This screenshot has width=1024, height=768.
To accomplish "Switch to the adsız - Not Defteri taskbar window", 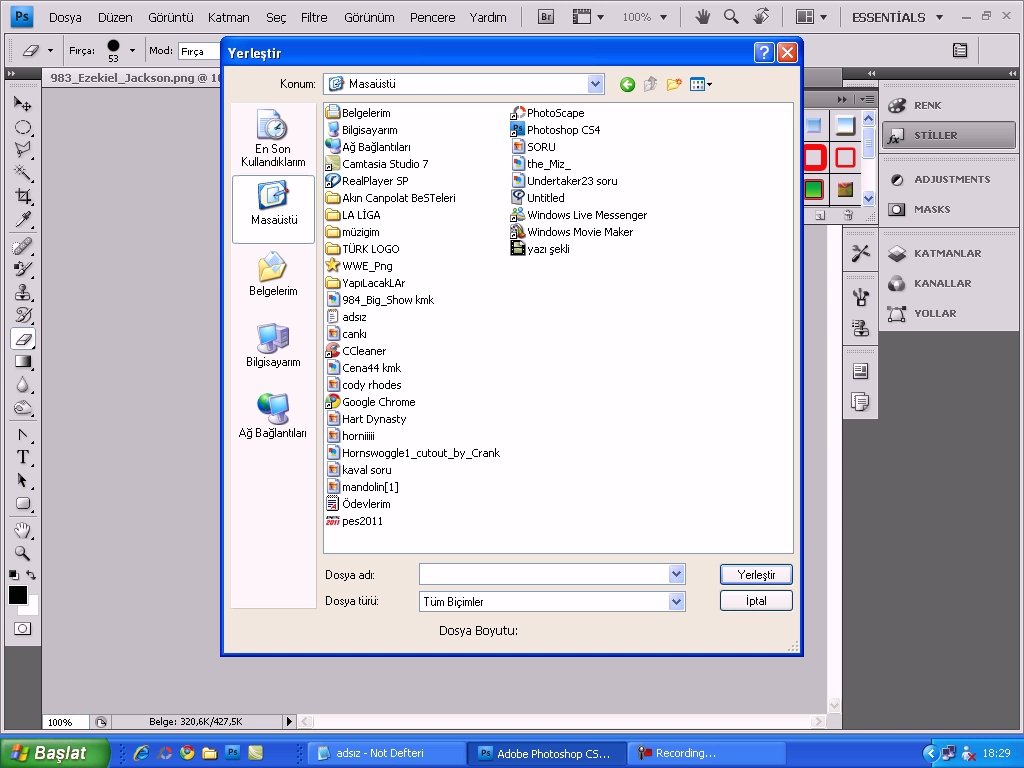I will (386, 753).
